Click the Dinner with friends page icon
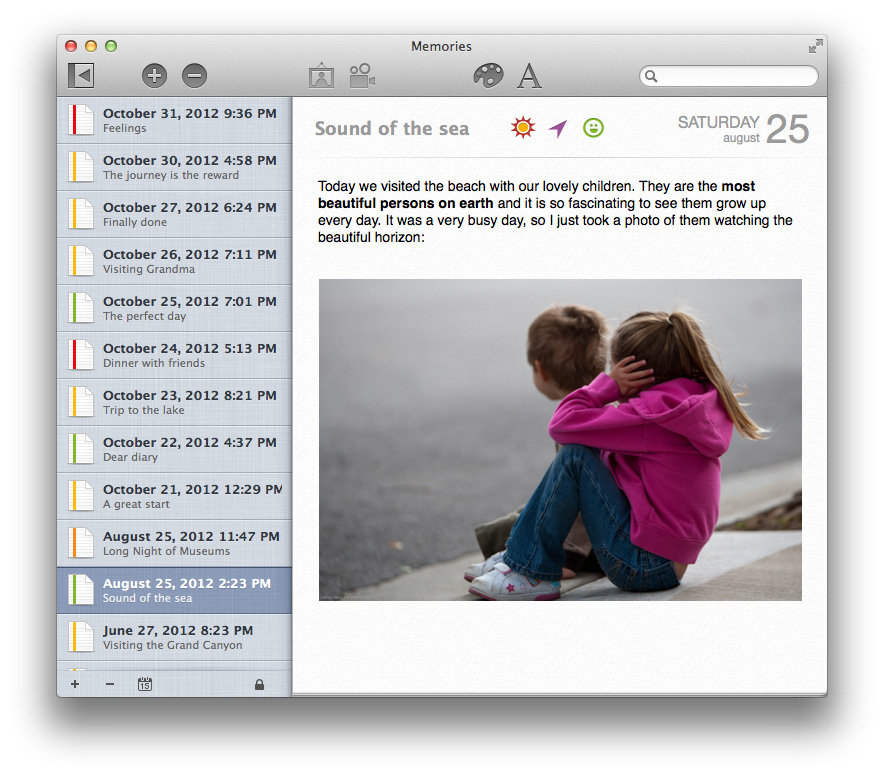Screen dimensions: 884x776 click(81, 355)
